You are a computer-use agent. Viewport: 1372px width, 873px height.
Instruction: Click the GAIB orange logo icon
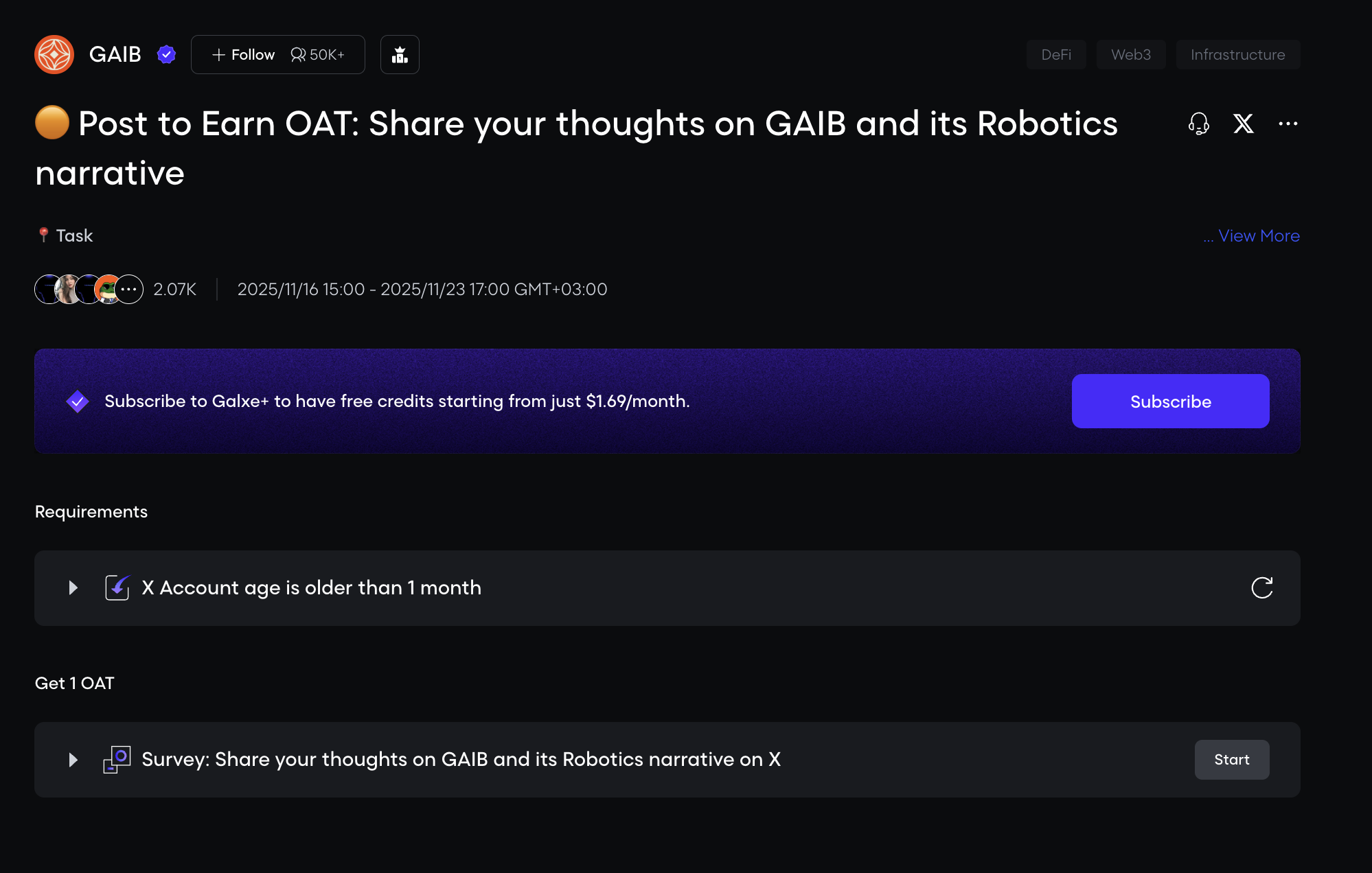[x=54, y=54]
